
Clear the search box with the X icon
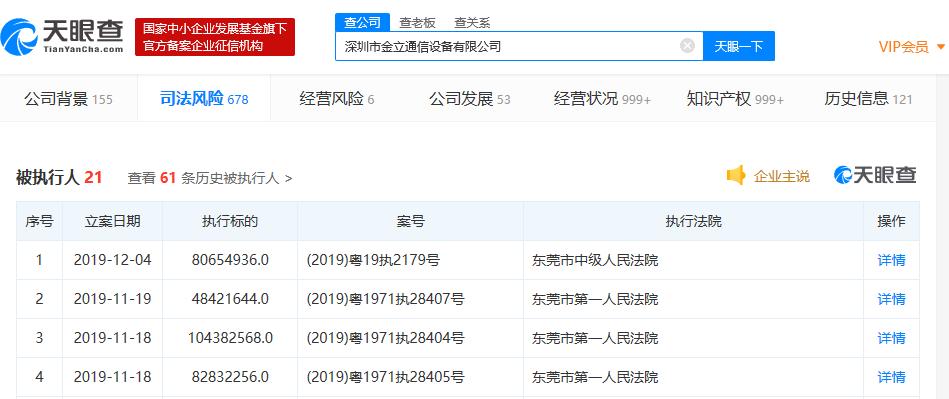[x=687, y=45]
